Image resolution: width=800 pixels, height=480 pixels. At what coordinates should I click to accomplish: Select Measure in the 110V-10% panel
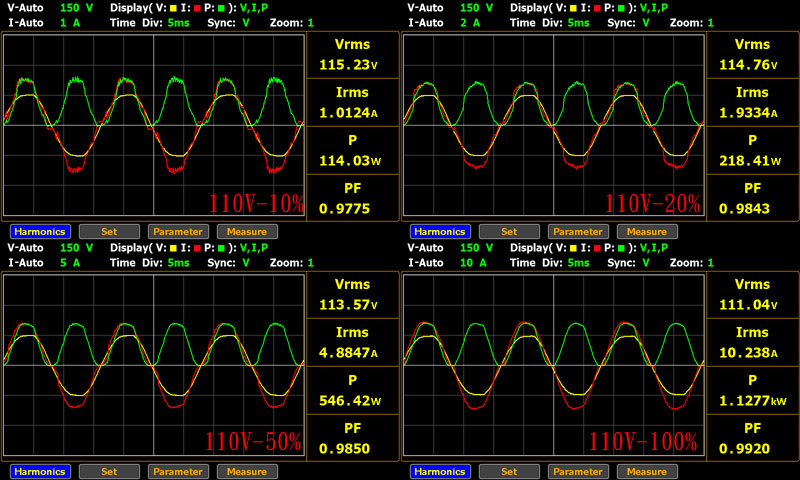click(x=247, y=232)
